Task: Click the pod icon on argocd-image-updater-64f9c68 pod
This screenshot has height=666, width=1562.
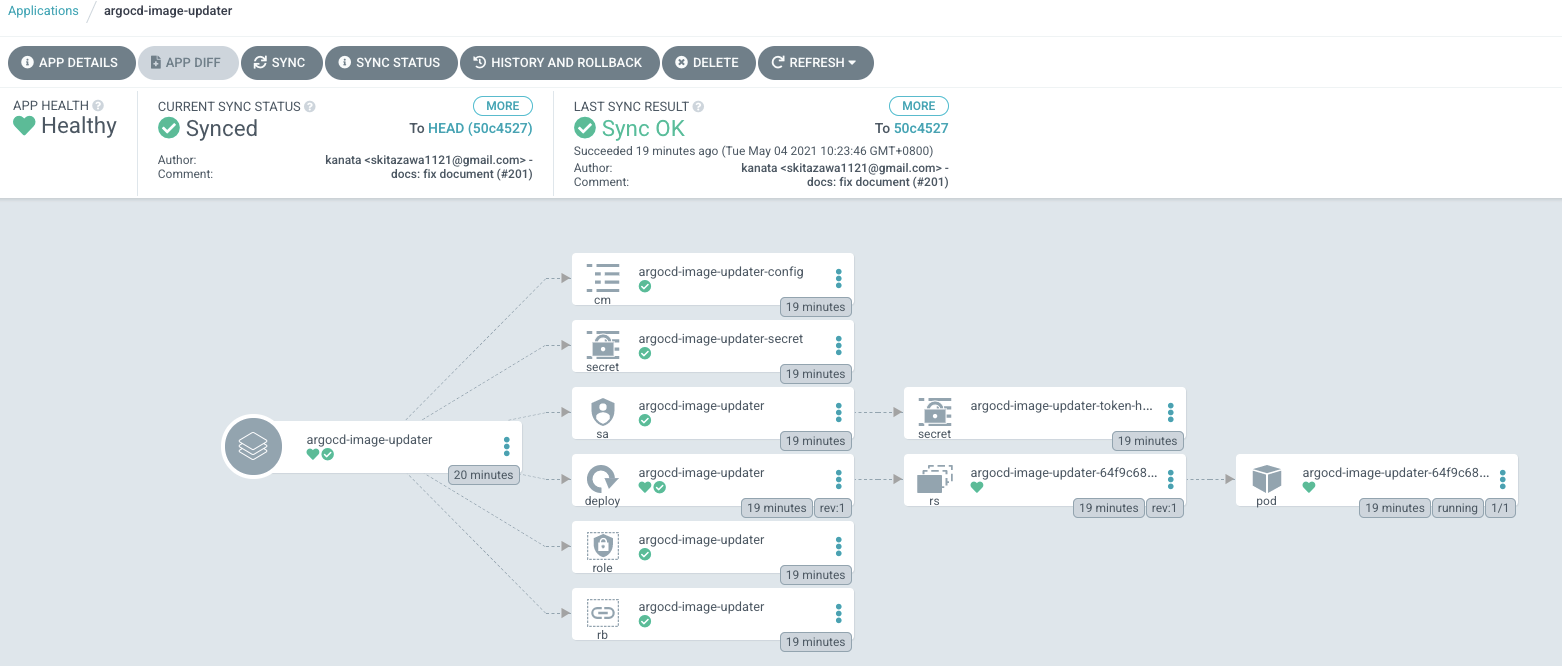Action: 1266,480
